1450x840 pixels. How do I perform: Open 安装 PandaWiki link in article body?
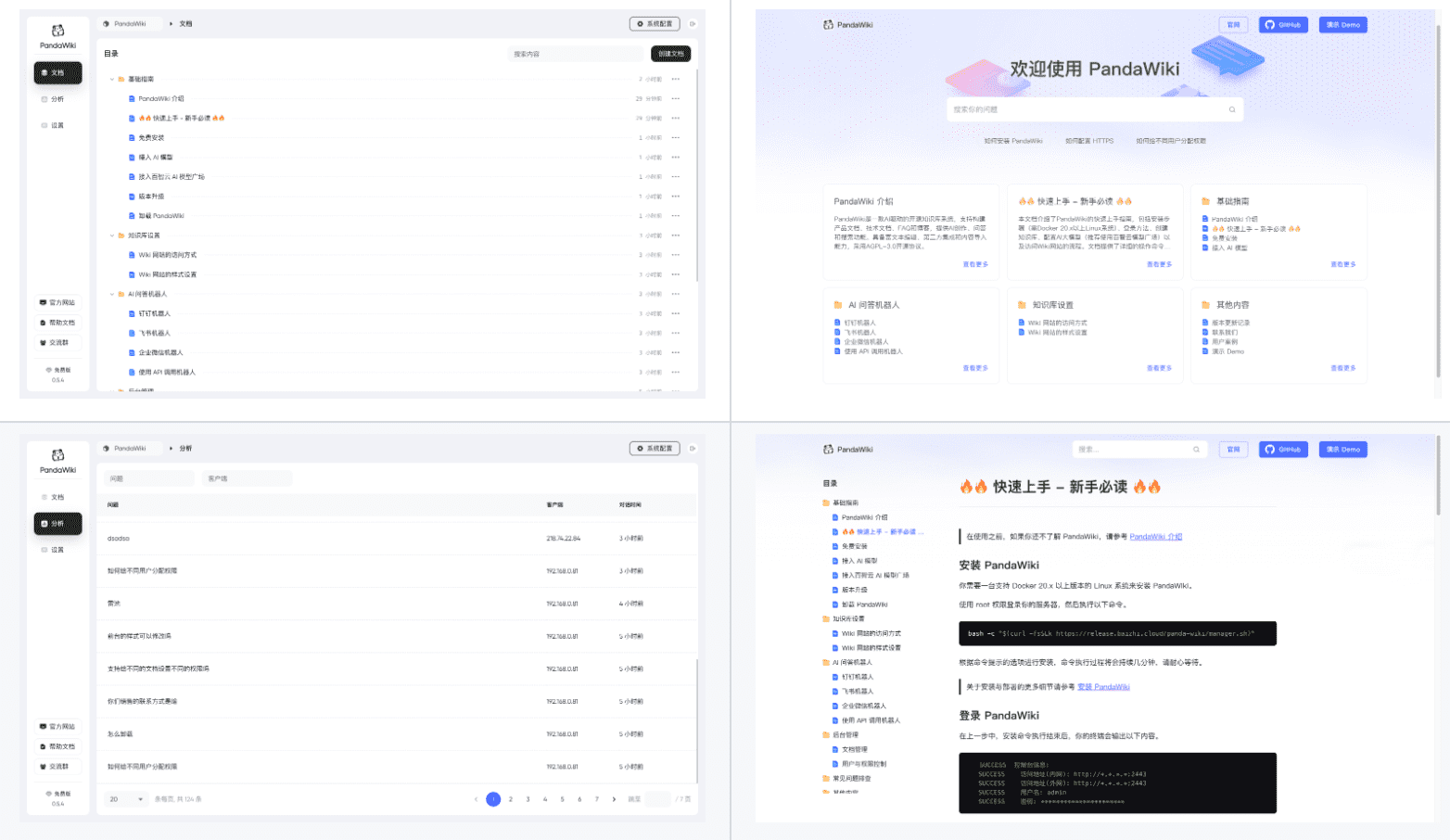tap(1103, 687)
